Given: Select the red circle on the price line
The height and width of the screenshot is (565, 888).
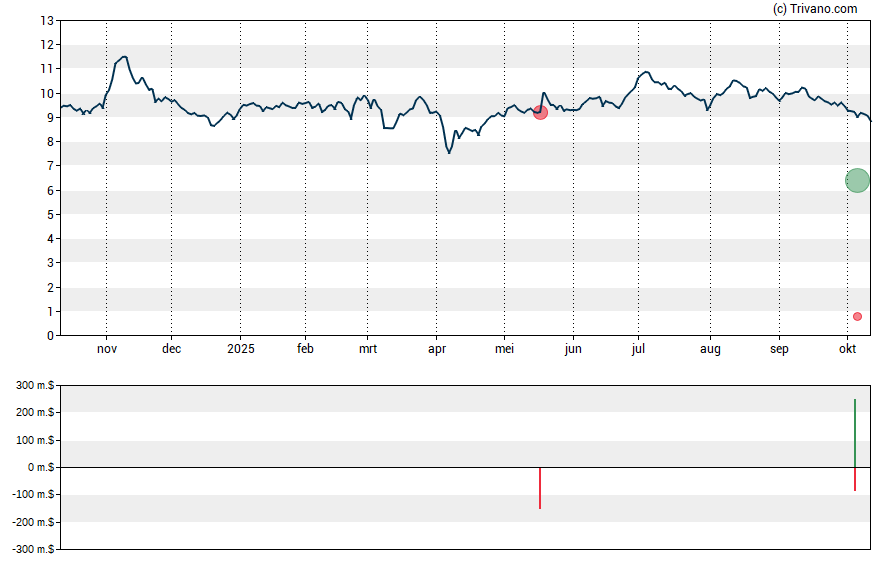Looking at the screenshot, I should pos(540,112).
